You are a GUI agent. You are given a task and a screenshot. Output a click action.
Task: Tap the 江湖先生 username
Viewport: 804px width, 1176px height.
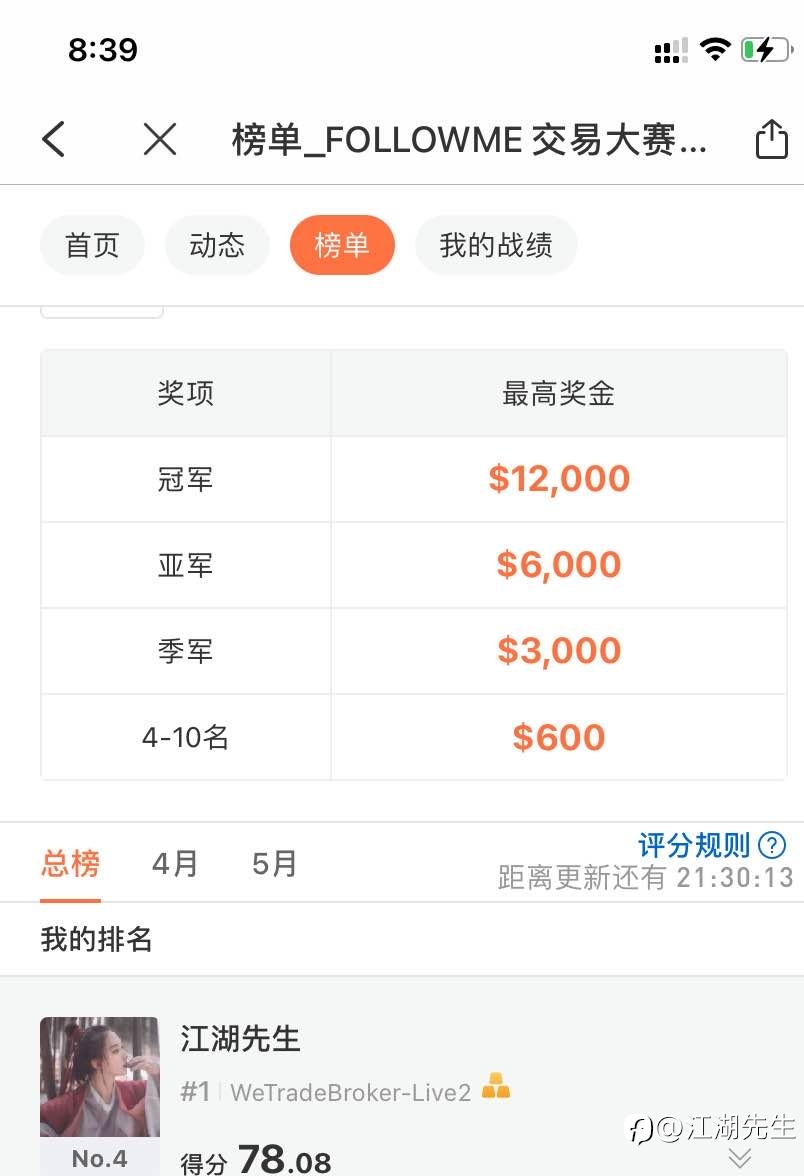coord(240,1039)
